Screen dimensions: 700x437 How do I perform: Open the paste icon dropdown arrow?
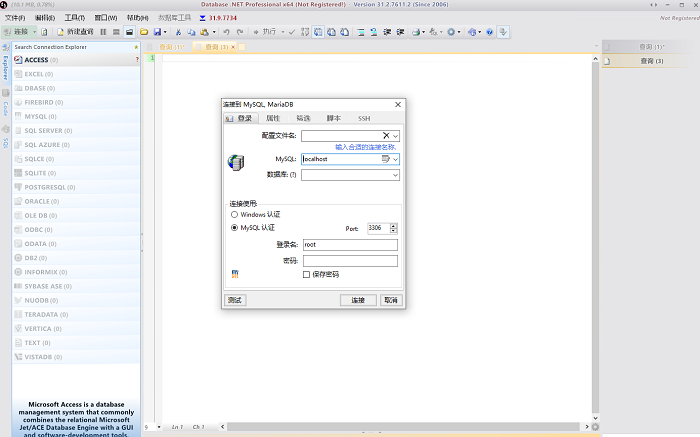tap(214, 32)
